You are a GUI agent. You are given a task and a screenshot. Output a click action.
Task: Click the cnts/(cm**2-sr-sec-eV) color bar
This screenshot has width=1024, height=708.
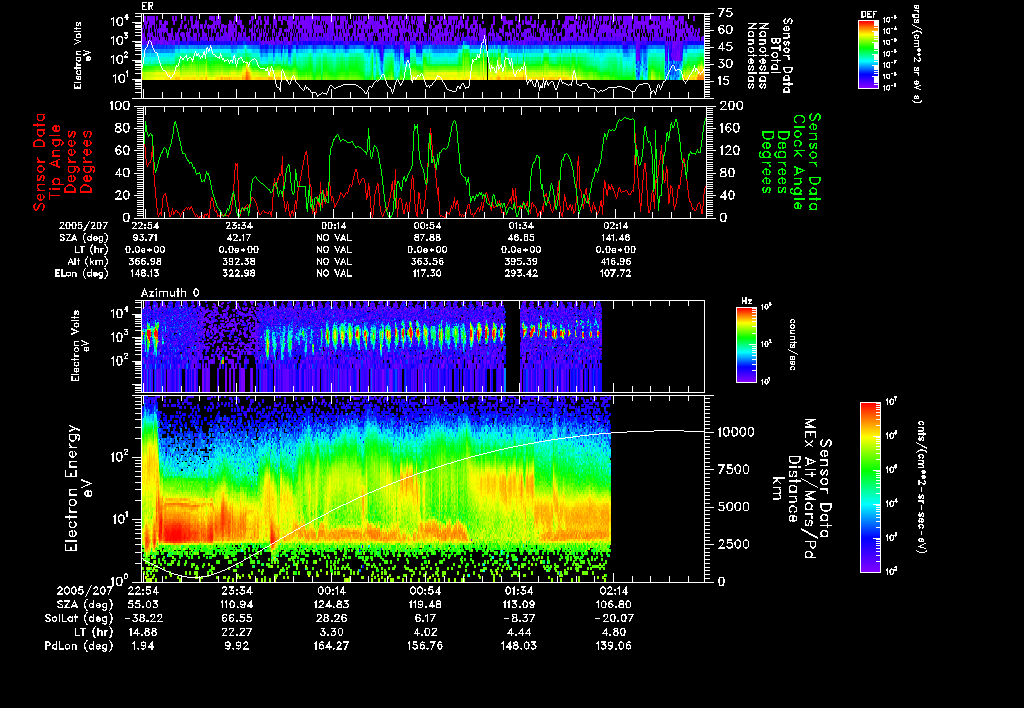870,487
